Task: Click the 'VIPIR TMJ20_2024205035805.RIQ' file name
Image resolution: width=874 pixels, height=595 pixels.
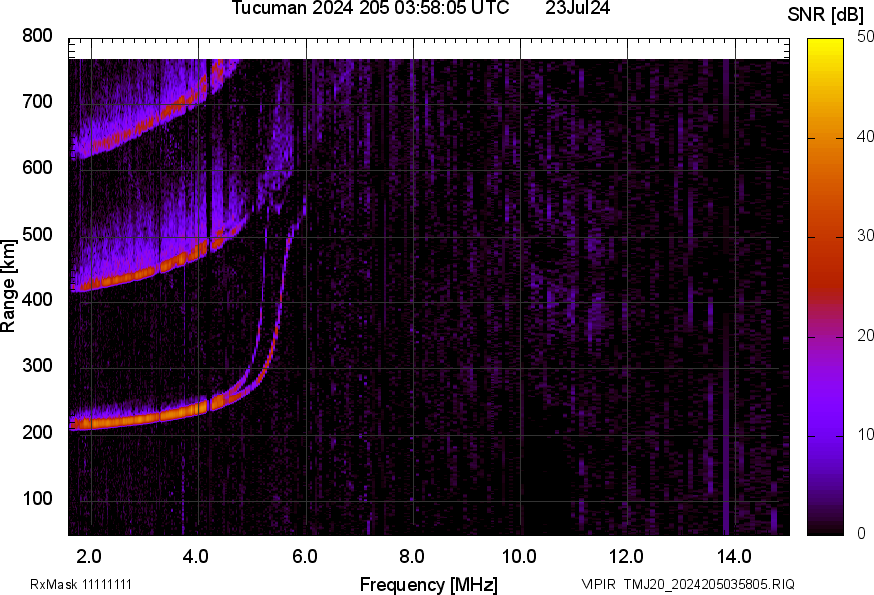Action: pos(688,584)
